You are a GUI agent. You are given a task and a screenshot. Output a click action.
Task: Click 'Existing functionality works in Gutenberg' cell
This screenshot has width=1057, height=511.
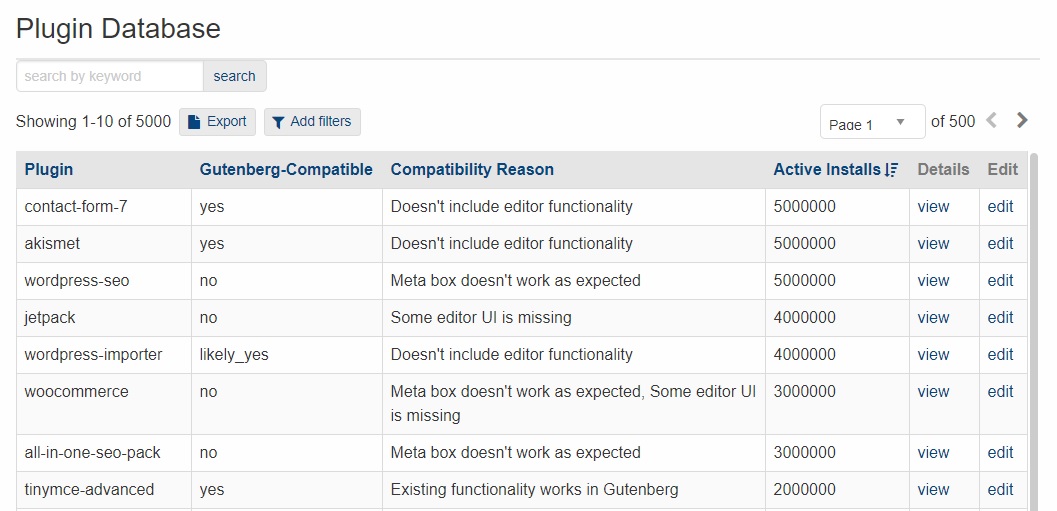[534, 489]
